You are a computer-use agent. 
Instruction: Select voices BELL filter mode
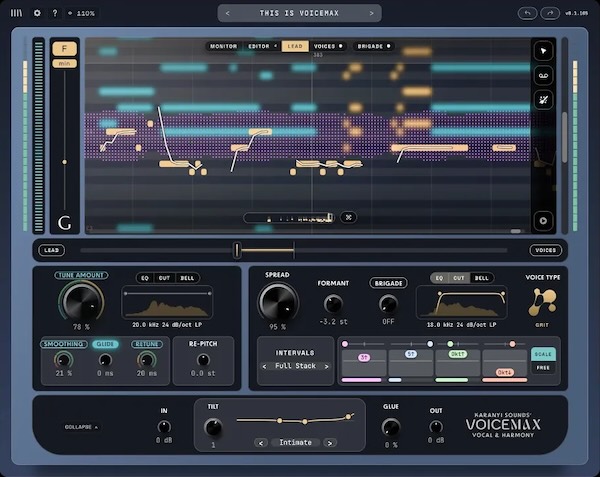click(481, 278)
